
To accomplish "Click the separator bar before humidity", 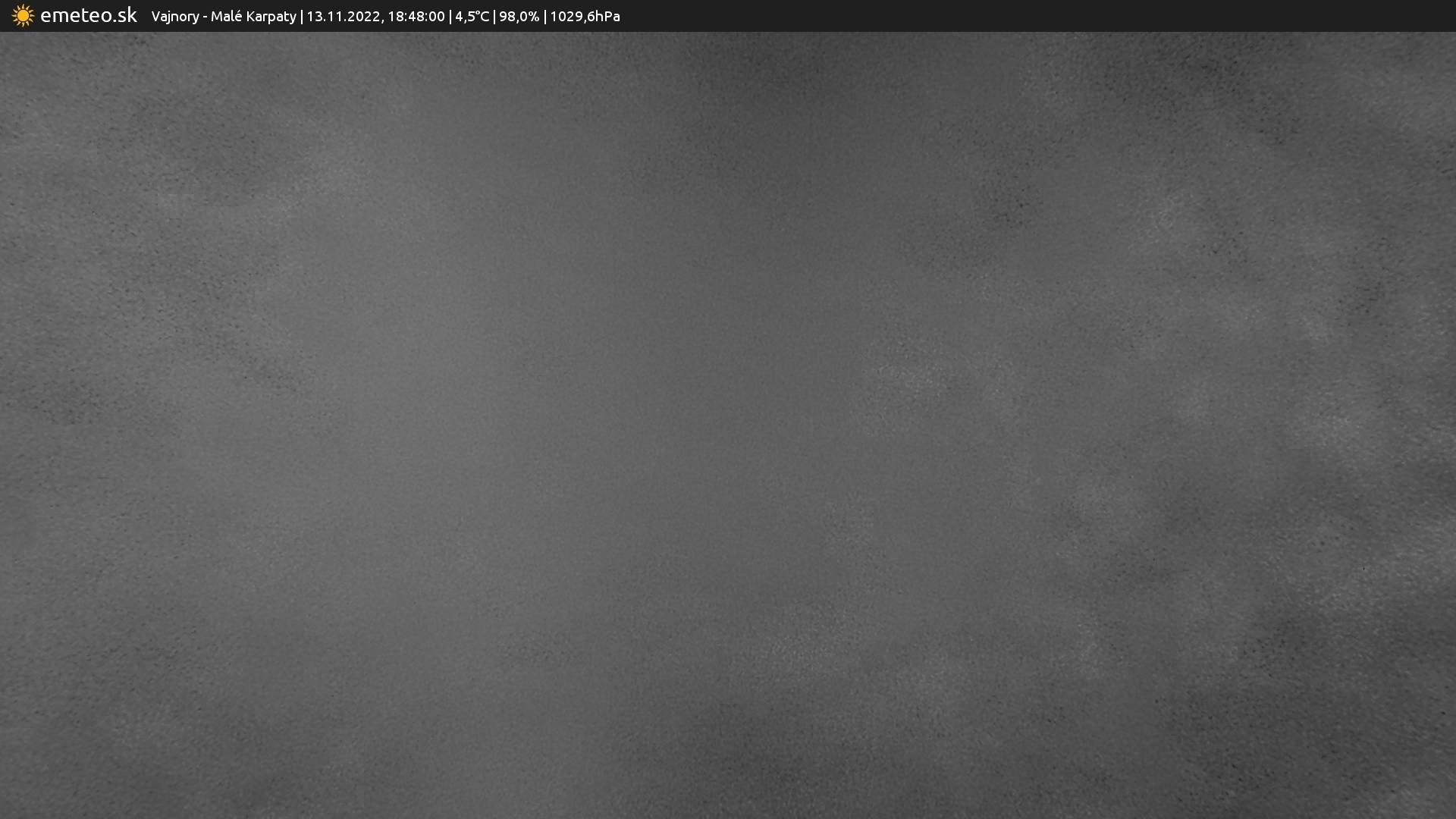I will click(x=494, y=17).
